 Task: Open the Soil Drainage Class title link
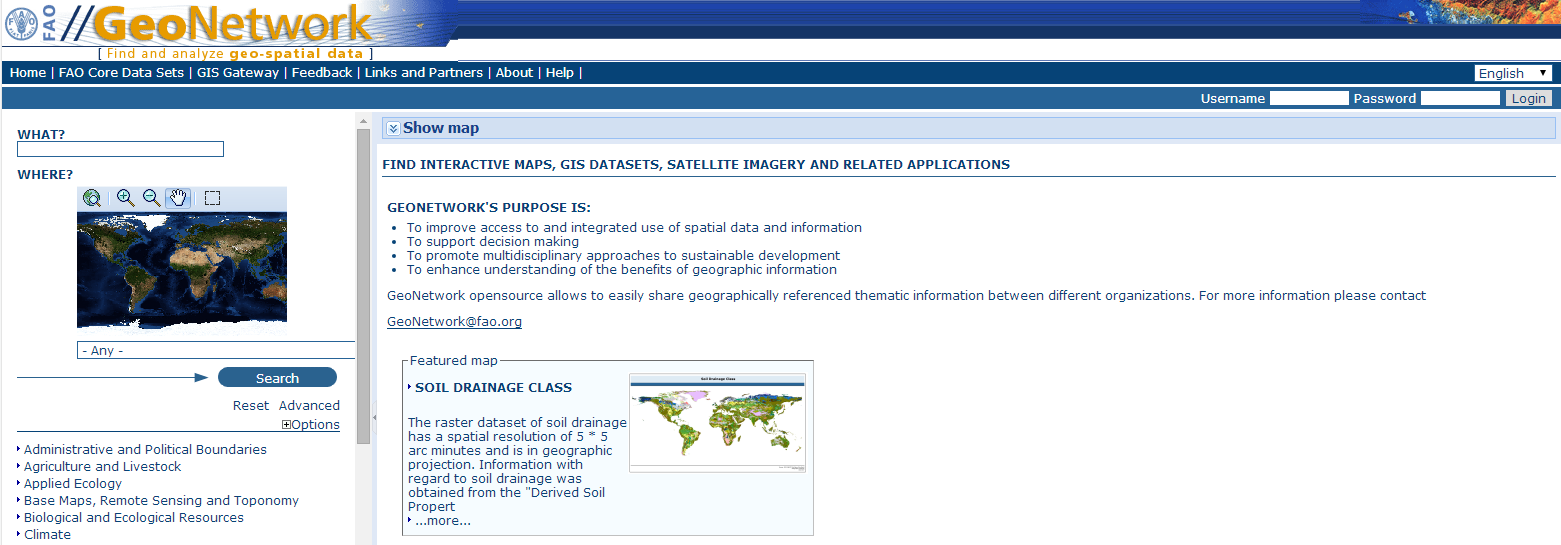(494, 388)
